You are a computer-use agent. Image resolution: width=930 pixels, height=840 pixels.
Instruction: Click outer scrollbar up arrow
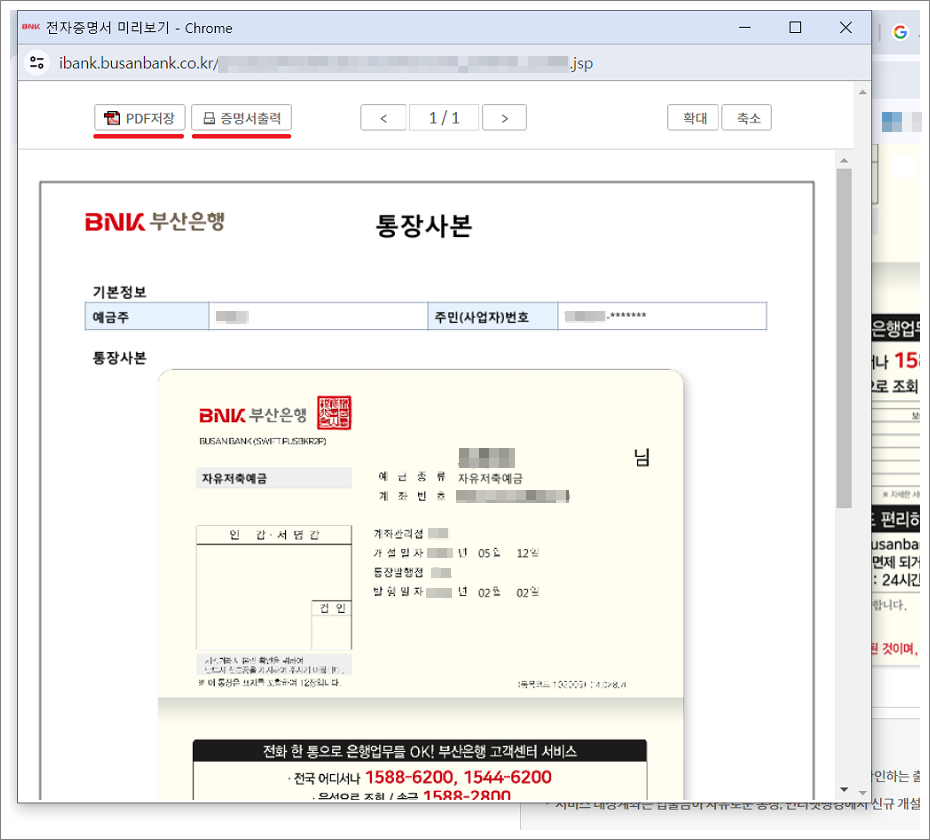pyautogui.click(x=862, y=92)
